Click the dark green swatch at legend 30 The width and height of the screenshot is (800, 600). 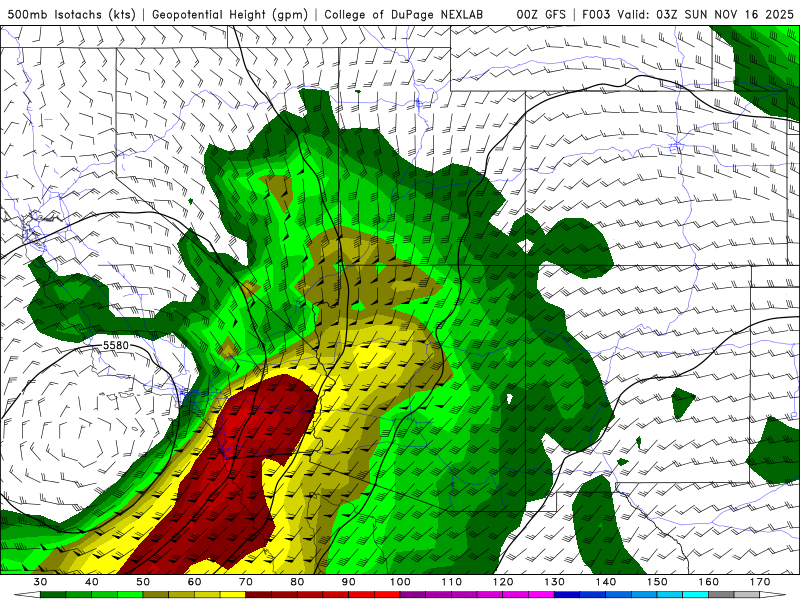53,595
